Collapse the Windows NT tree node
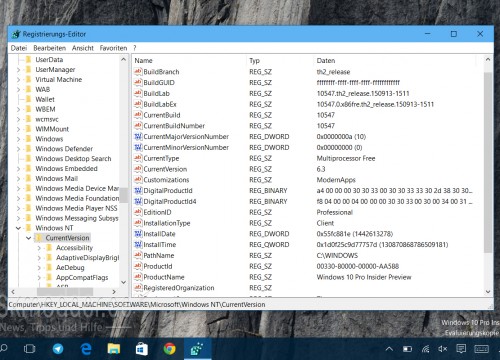 point(18,228)
